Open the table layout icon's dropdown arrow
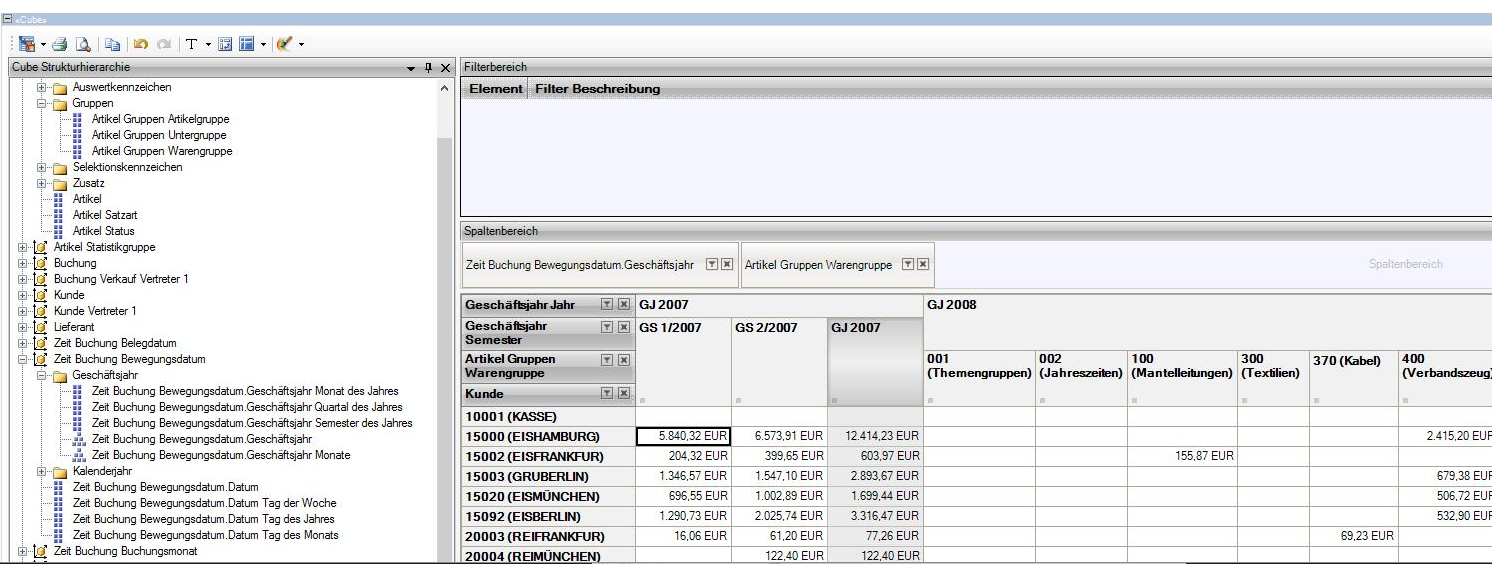 (263, 44)
